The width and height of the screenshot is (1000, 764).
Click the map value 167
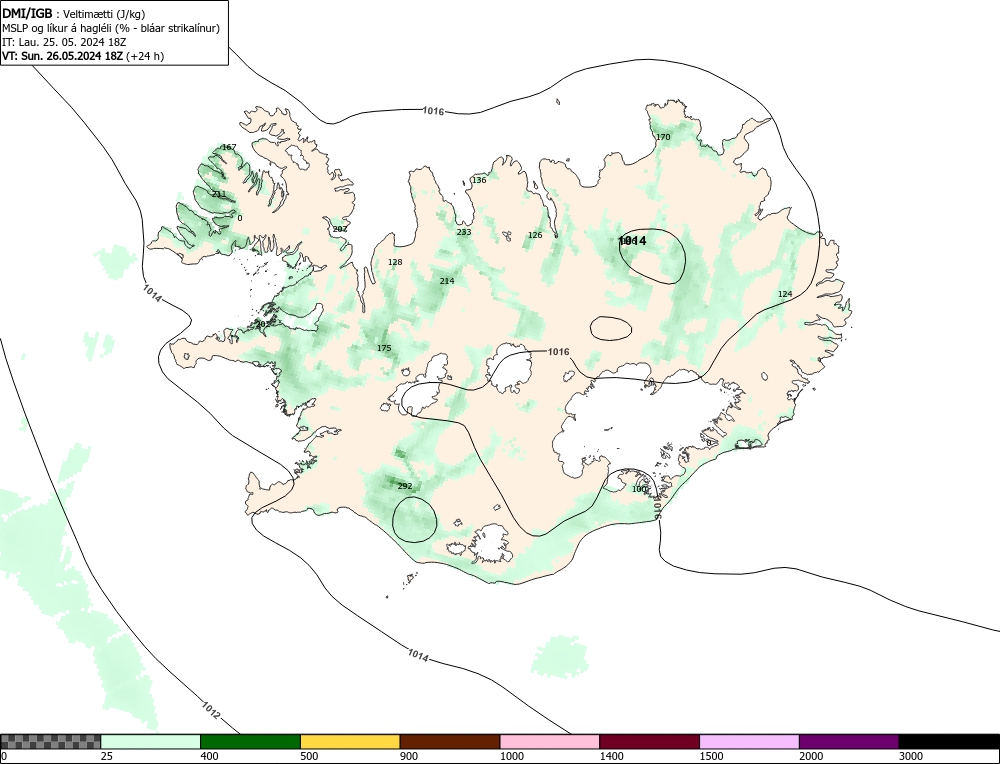229,147
